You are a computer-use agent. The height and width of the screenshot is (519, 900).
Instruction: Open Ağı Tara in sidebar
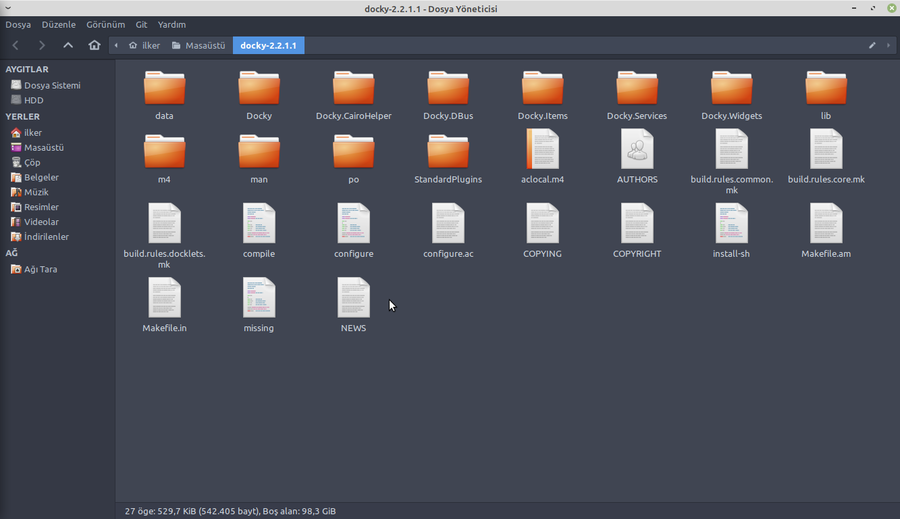pyautogui.click(x=40, y=269)
